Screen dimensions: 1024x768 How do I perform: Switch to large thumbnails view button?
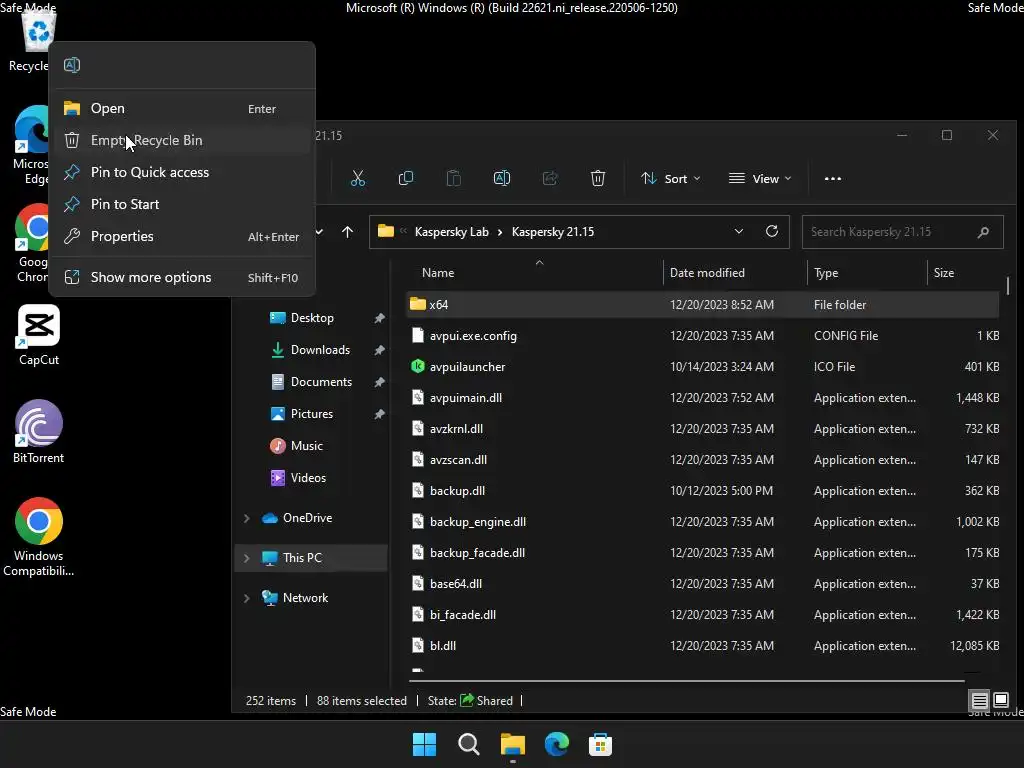[x=1001, y=701]
